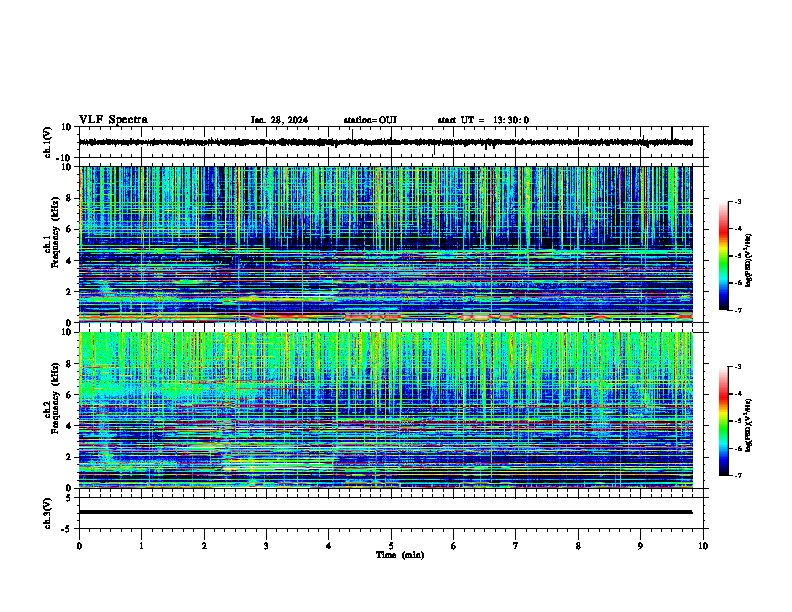
Task: Click the "-7" tick on the ch.2 color bar
Action: pyautogui.click(x=737, y=475)
